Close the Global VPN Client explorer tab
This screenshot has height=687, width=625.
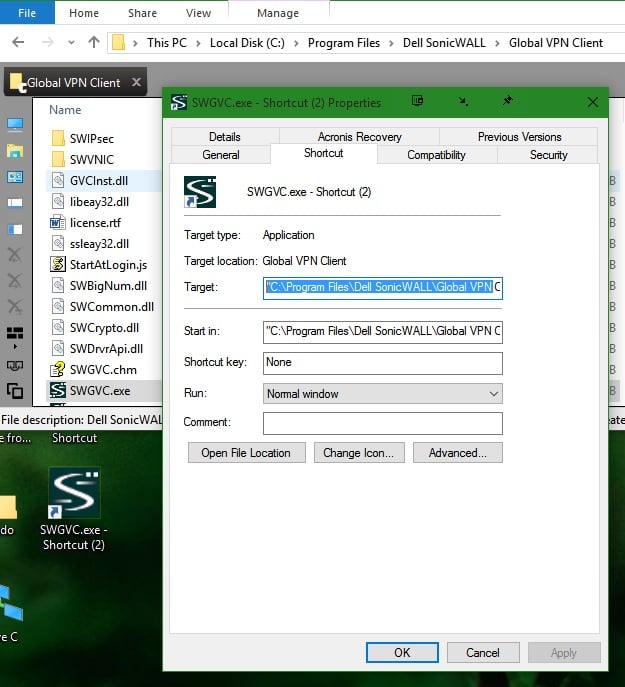pyautogui.click(x=136, y=82)
